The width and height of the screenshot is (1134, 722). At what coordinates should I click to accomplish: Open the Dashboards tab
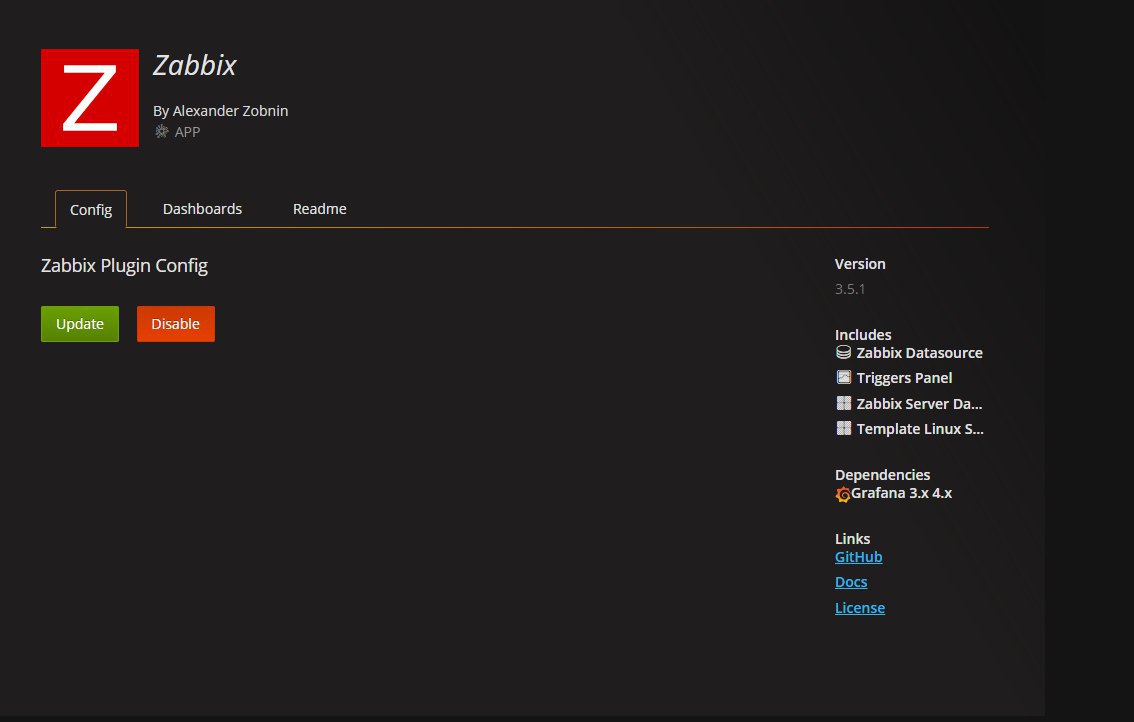(202, 208)
